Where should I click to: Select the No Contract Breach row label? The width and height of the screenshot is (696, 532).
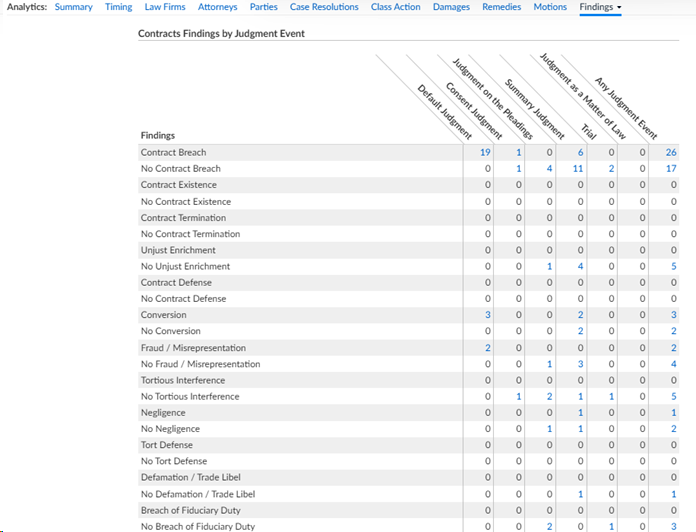pyautogui.click(x=181, y=169)
